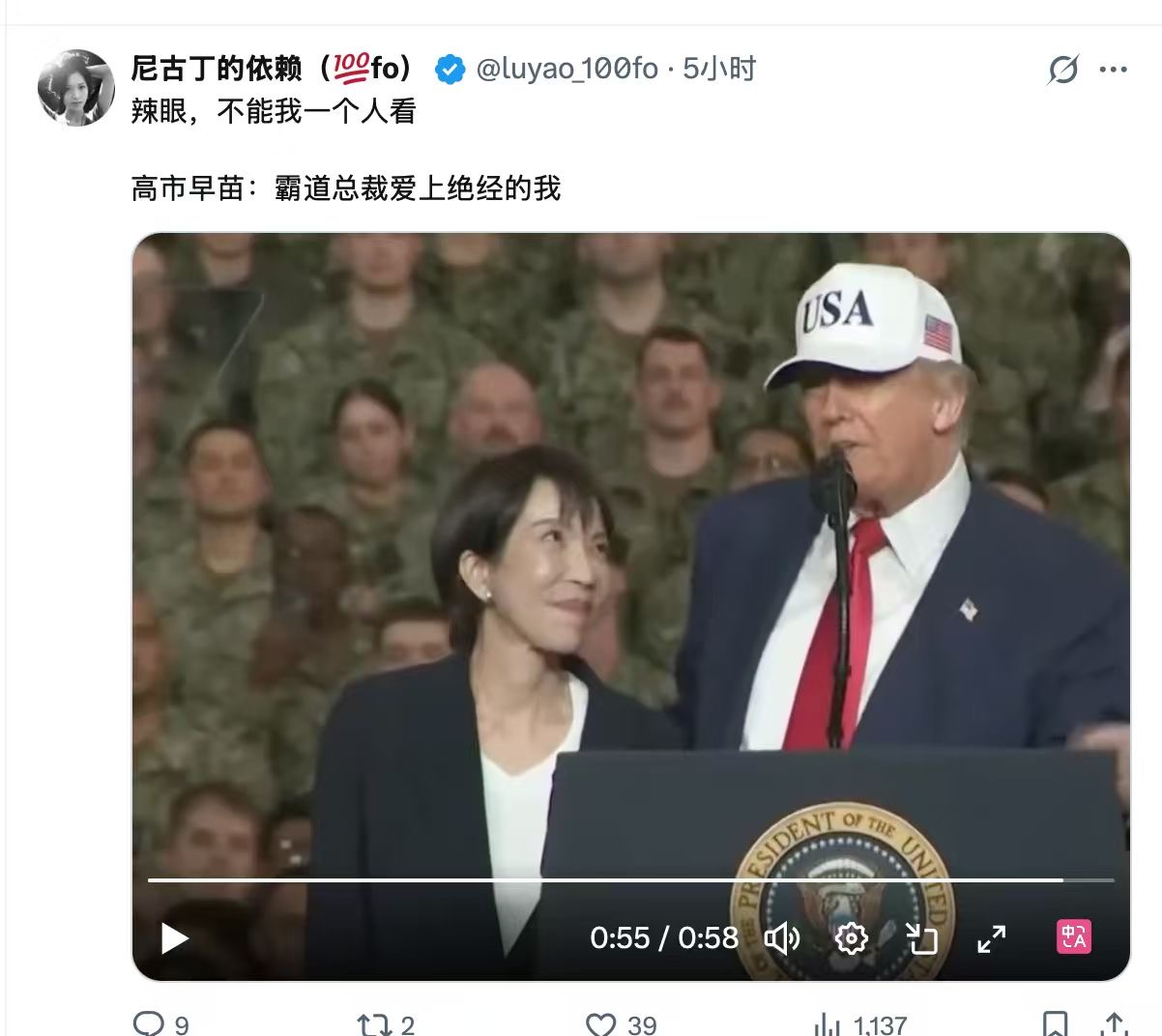Share the post via upload arrow
The width and height of the screenshot is (1162, 1036).
pyautogui.click(x=1114, y=1023)
